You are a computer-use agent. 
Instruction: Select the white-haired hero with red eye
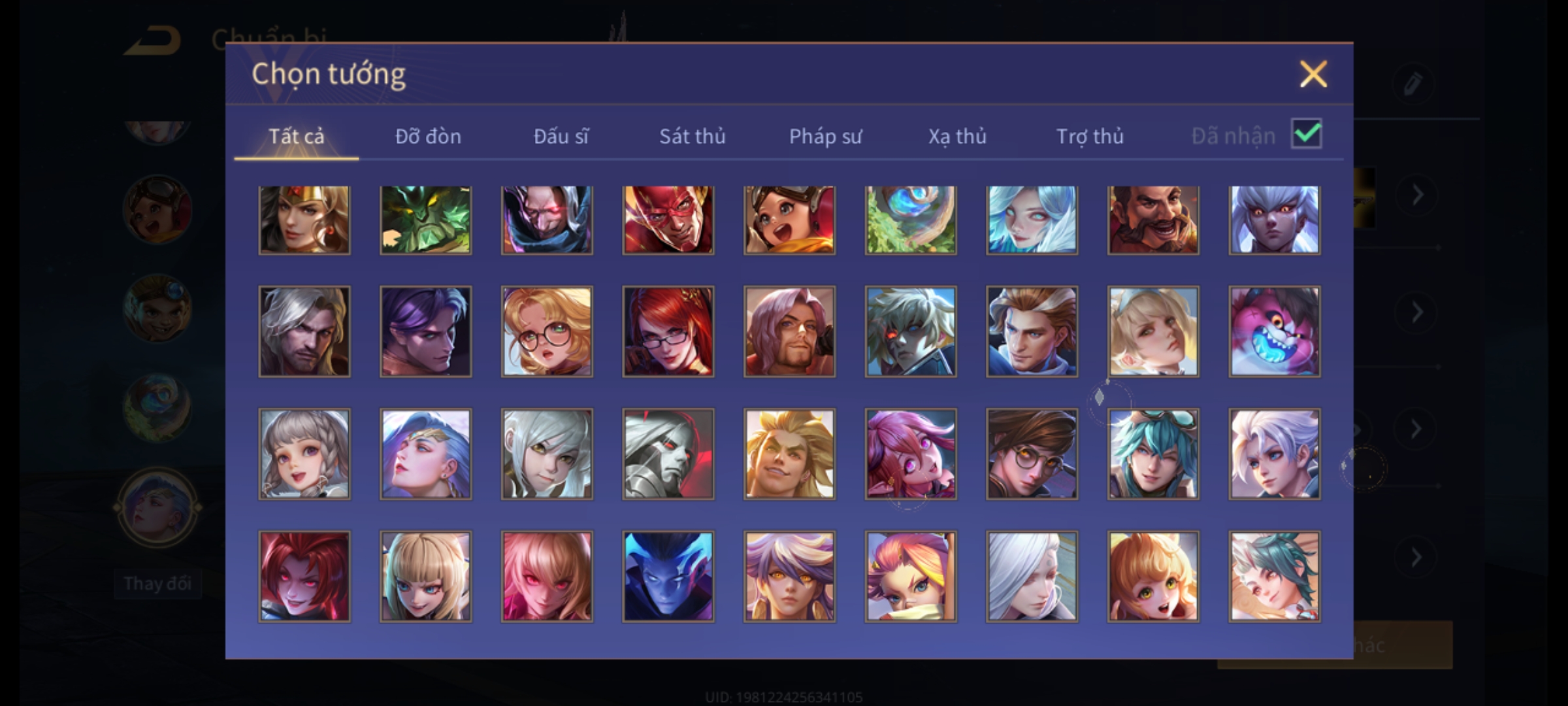click(911, 331)
